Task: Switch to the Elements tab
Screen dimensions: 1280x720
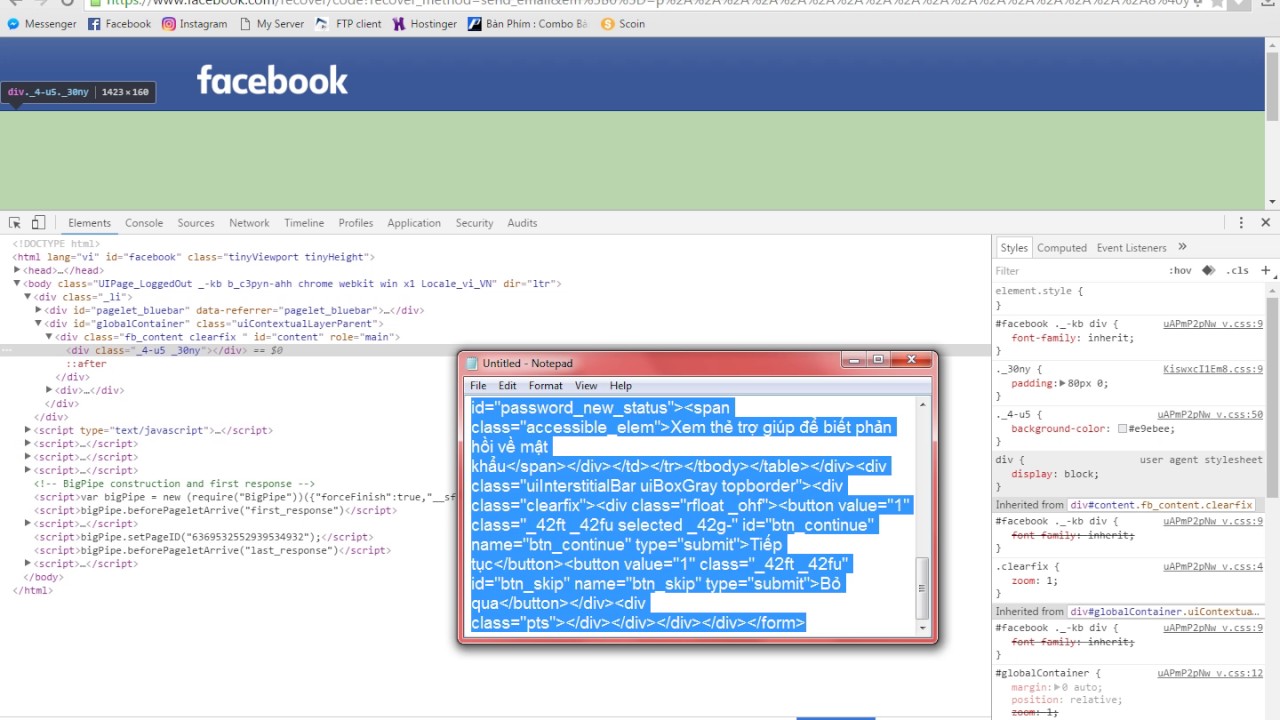Action: click(x=89, y=223)
